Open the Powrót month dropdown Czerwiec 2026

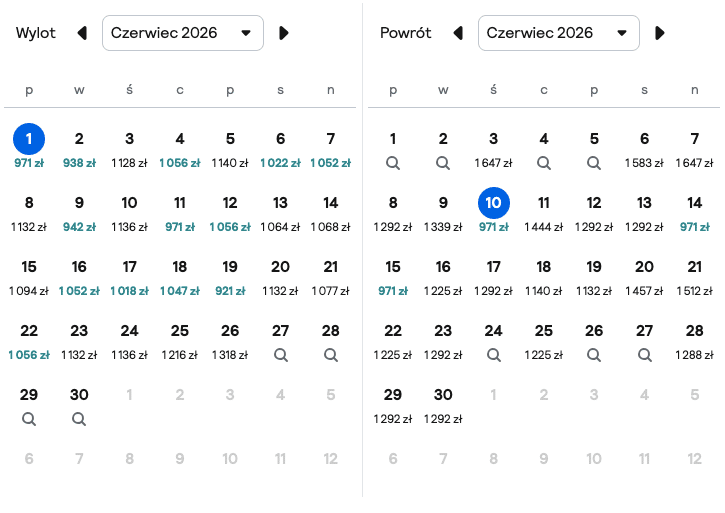tap(559, 33)
